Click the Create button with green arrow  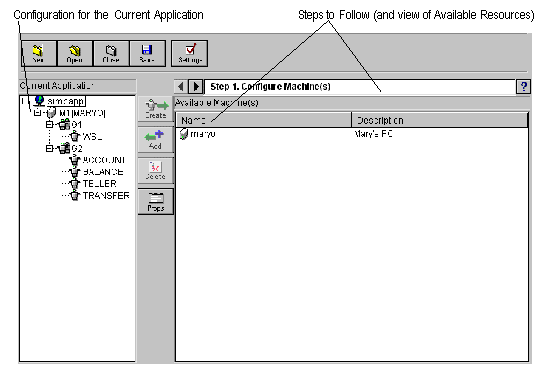click(x=156, y=109)
